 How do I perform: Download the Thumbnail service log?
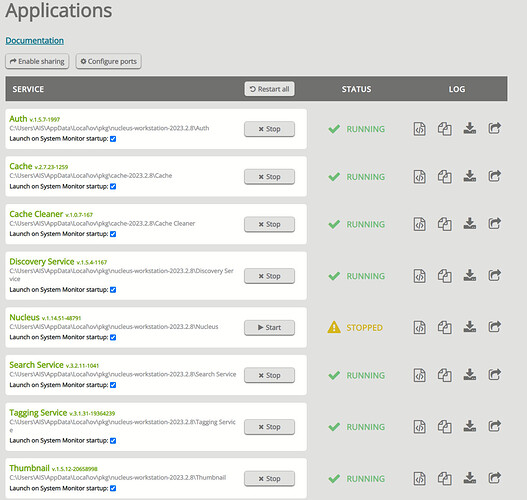pyautogui.click(x=470, y=478)
